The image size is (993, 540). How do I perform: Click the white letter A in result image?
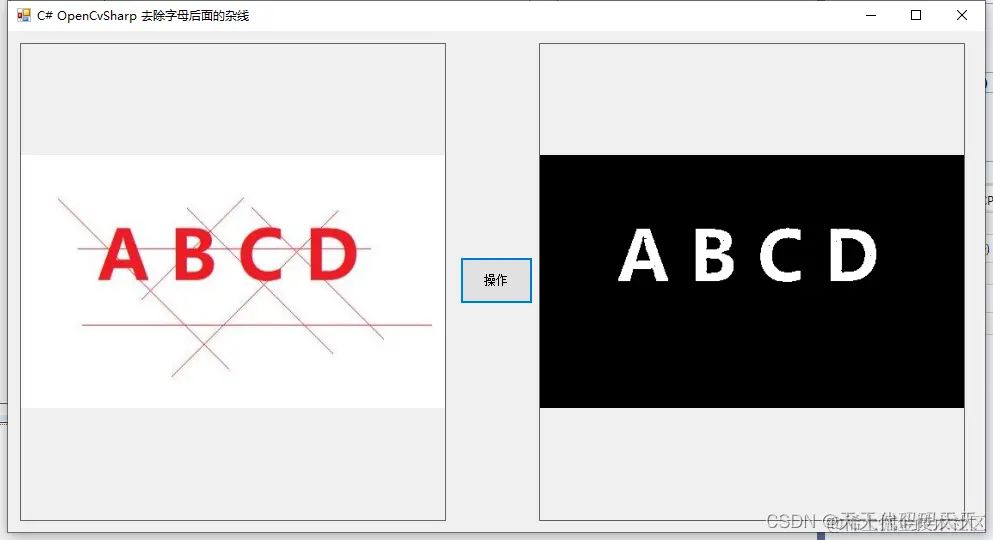(643, 254)
